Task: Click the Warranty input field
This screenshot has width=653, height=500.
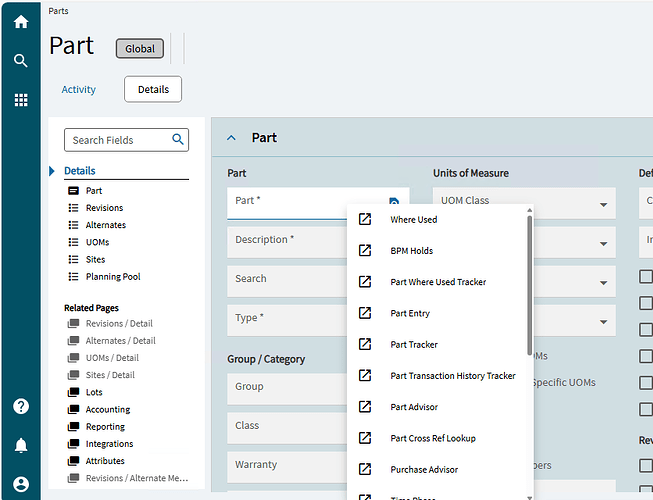Action: (287, 467)
